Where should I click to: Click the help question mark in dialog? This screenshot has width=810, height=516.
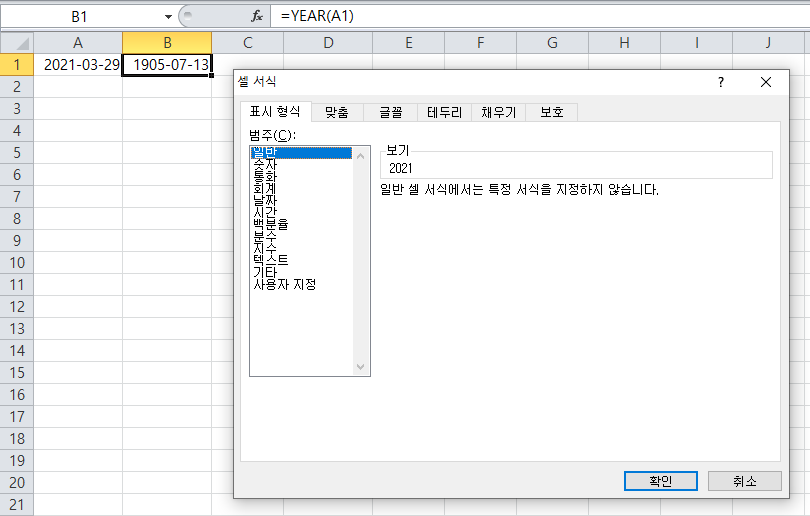point(721,82)
